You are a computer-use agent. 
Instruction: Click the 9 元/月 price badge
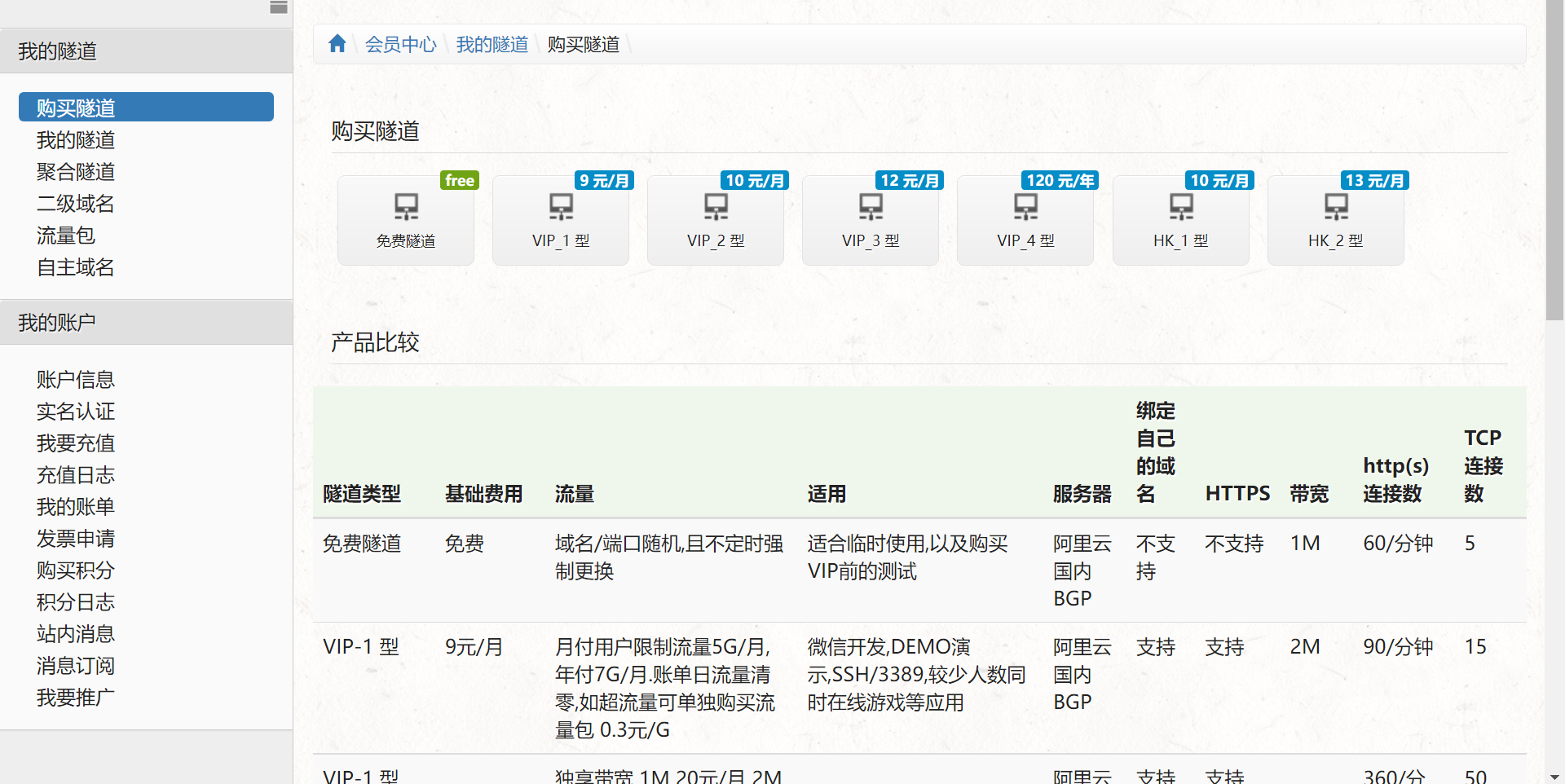tap(604, 180)
